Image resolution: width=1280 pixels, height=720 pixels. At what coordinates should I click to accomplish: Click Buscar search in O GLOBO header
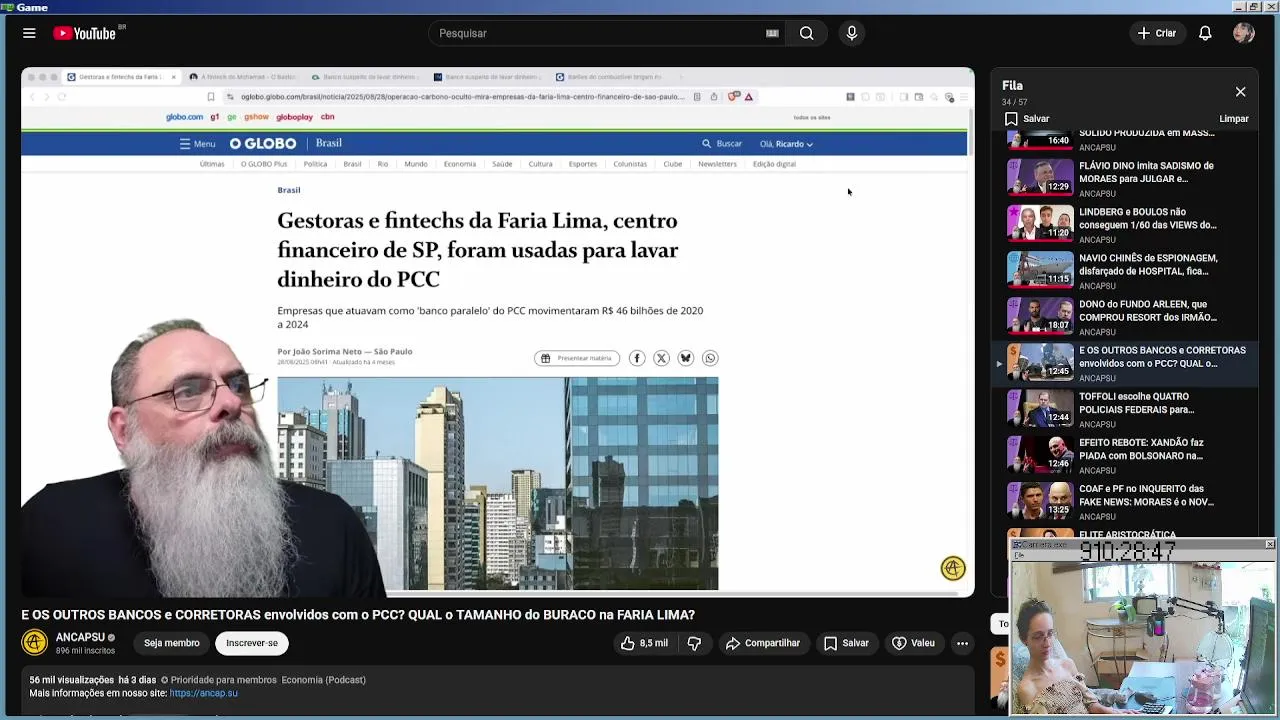pos(722,144)
